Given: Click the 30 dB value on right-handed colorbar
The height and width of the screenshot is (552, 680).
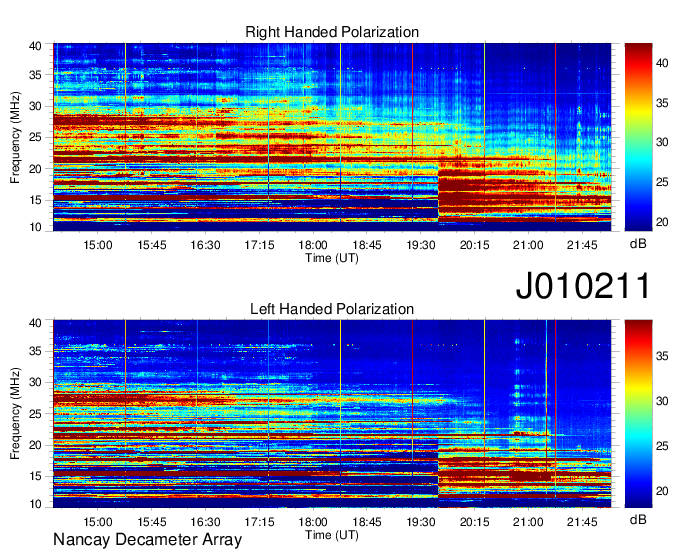Looking at the screenshot, I should click(x=662, y=142).
